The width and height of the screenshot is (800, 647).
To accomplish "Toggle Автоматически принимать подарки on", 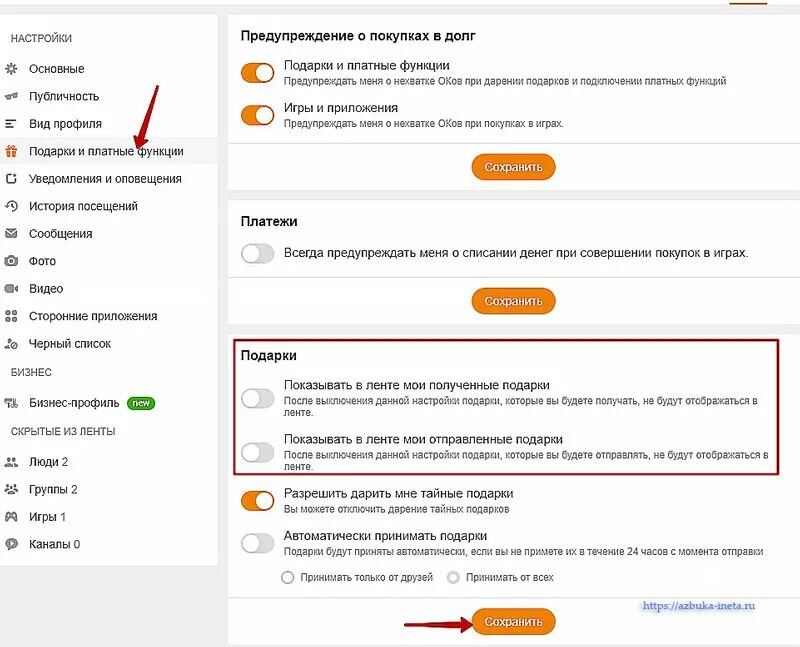I will 258,543.
